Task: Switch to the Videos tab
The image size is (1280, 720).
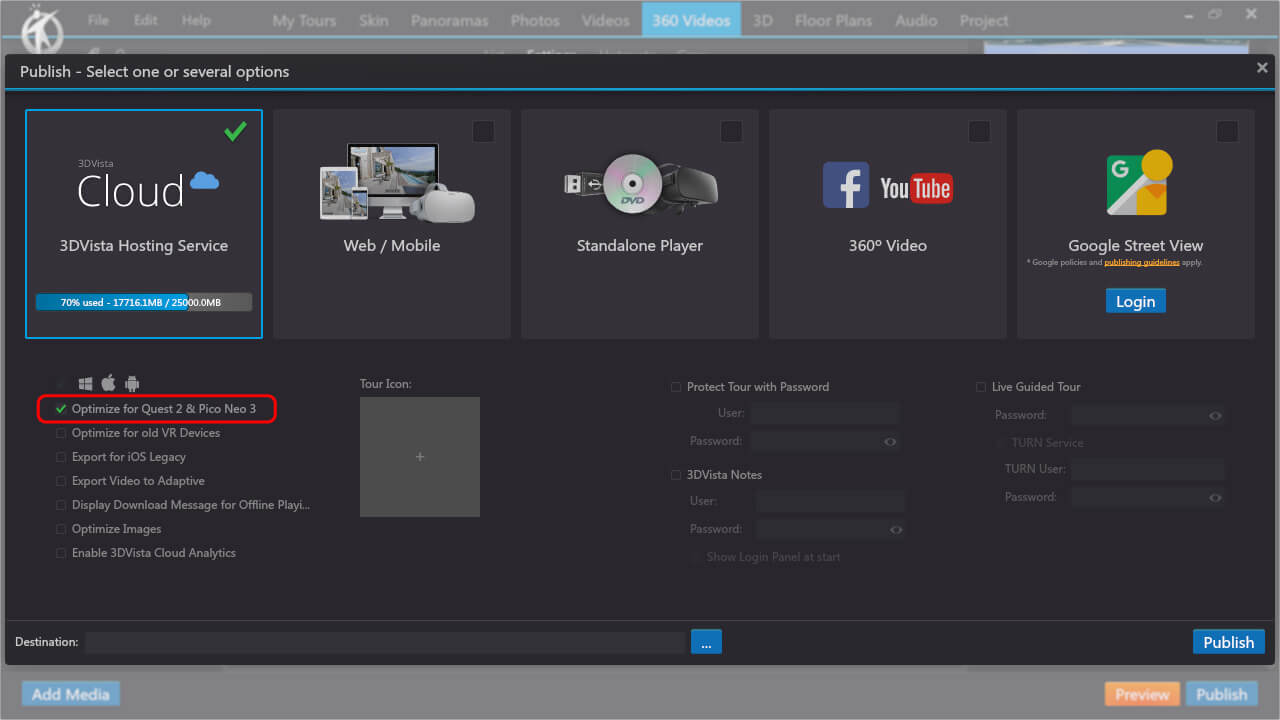Action: [x=605, y=20]
